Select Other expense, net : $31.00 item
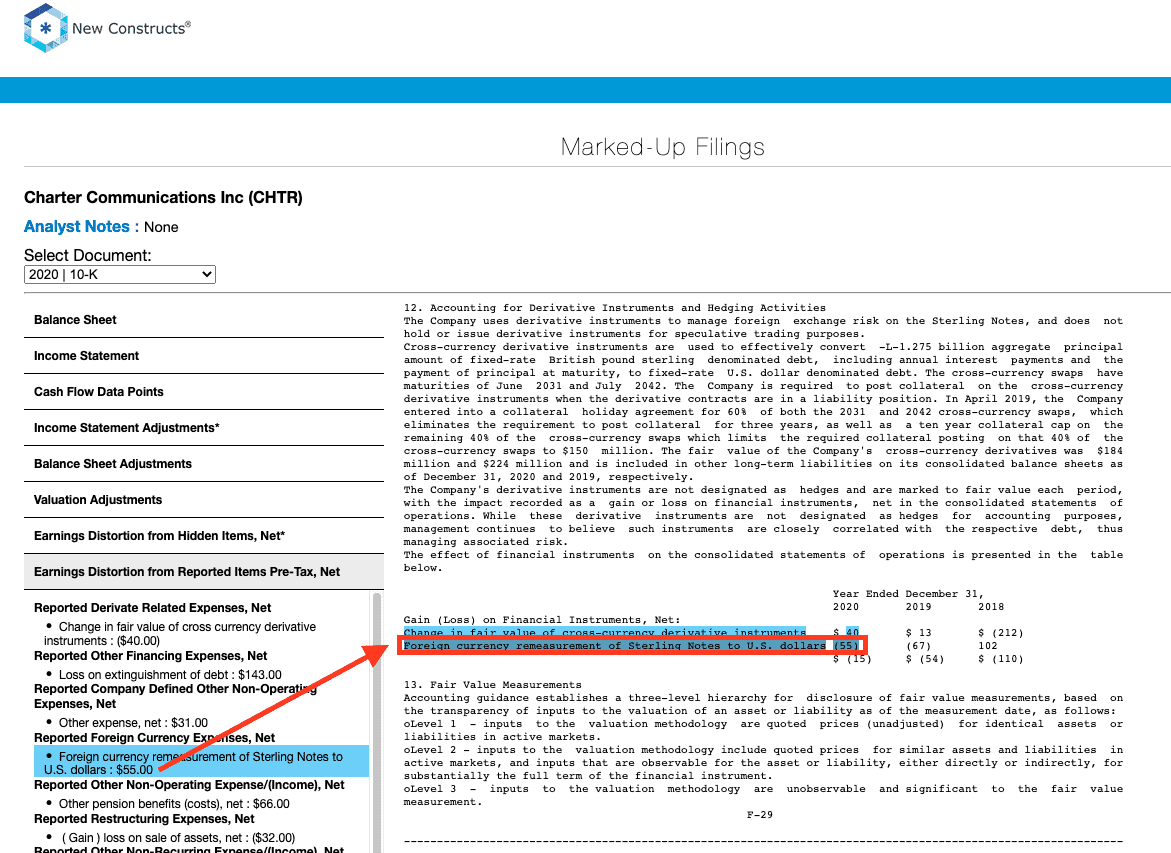 click(x=134, y=722)
